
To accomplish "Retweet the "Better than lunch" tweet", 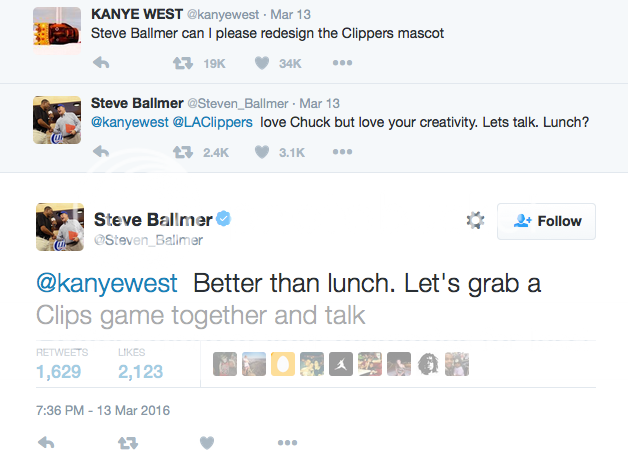I will (x=128, y=442).
